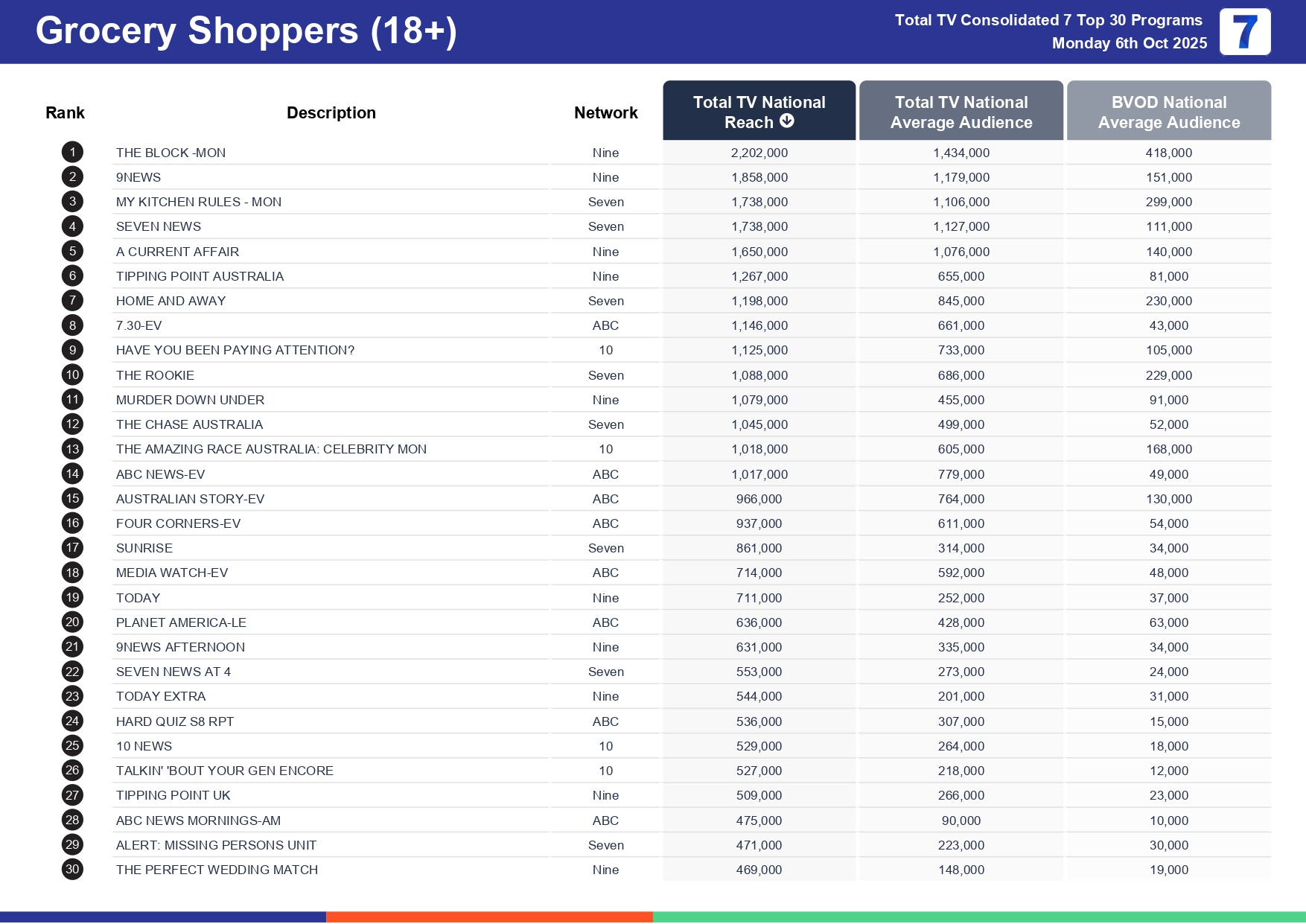Click the Description column heading

[x=331, y=113]
